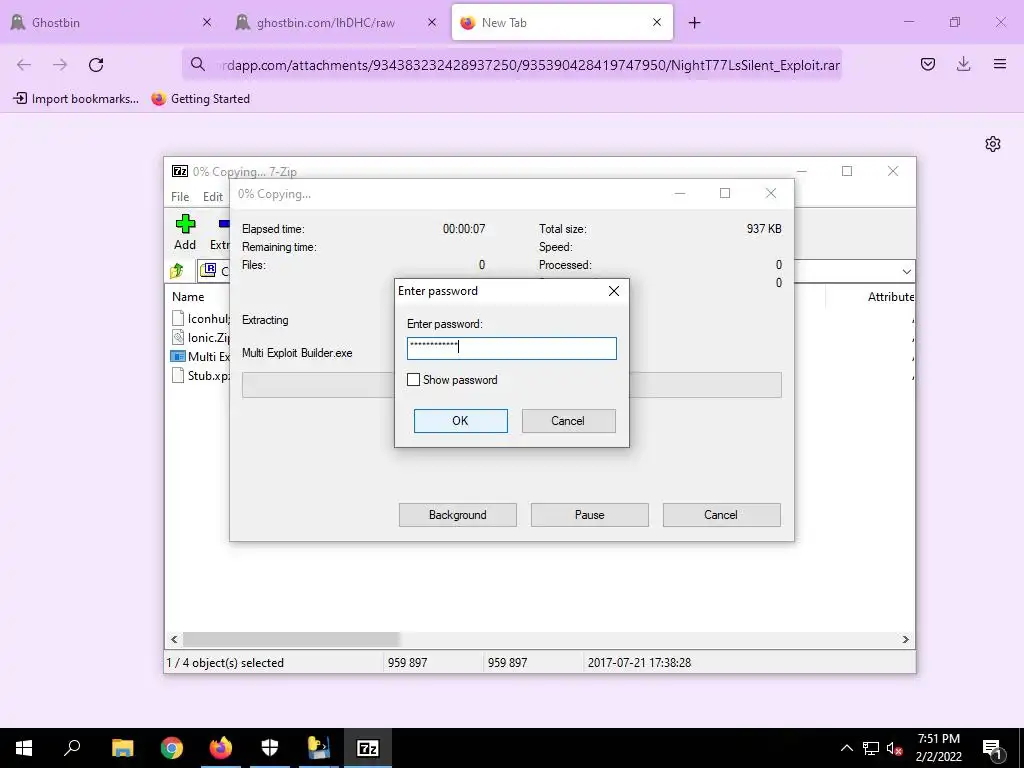This screenshot has width=1024, height=768.
Task: Click Import bookmarks bookmark item
Action: pyautogui.click(x=76, y=99)
